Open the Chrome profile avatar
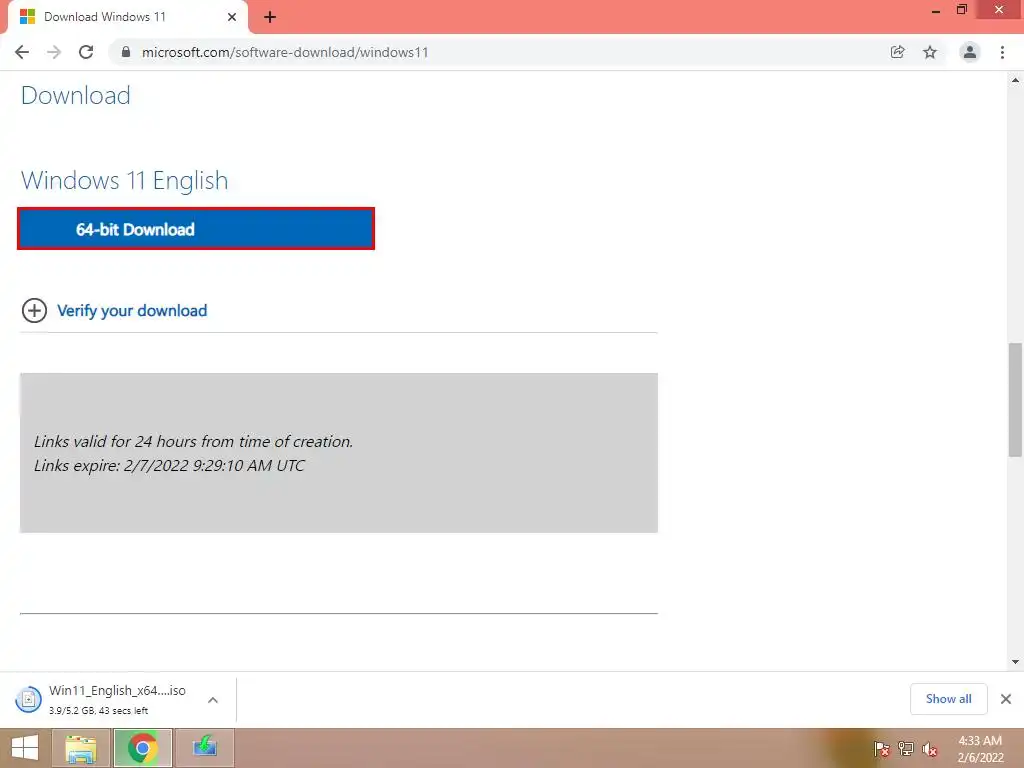 pyautogui.click(x=970, y=52)
